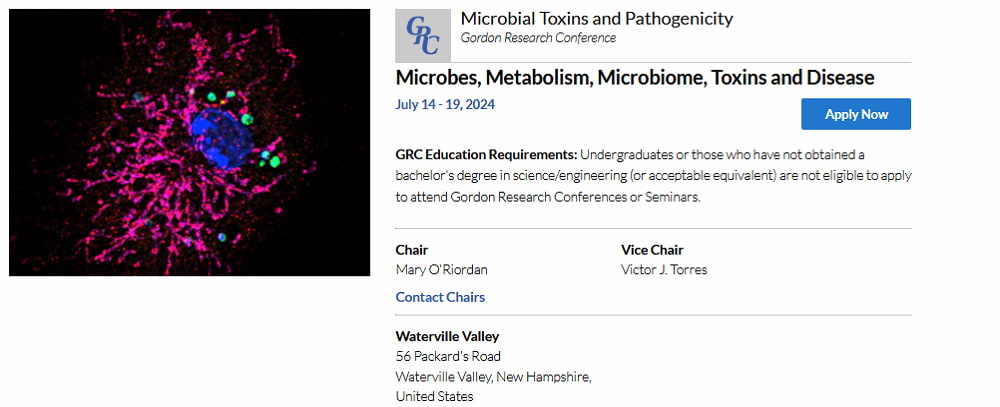Click the GRC Education Requirements label
Viewport: 1000px width, 407px height.
pos(486,154)
